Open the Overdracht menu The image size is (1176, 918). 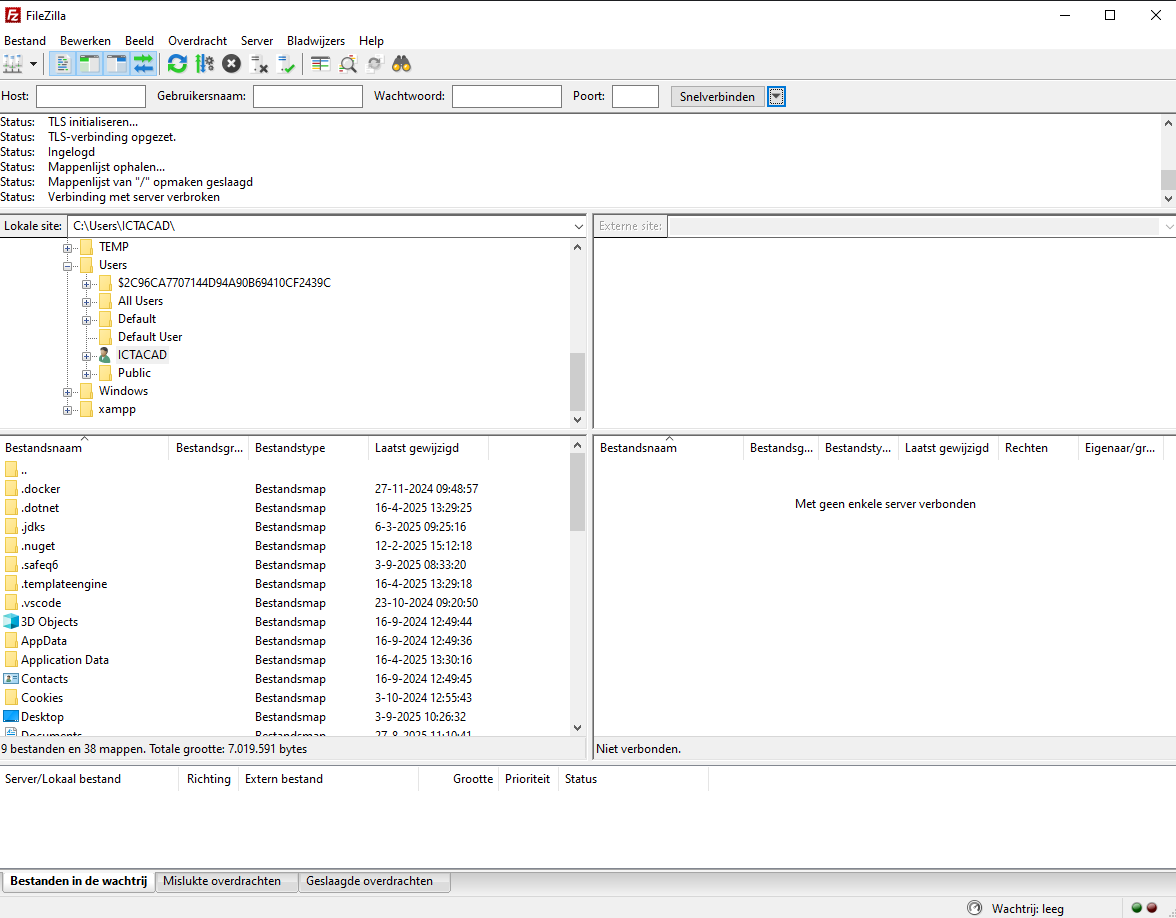click(x=197, y=41)
